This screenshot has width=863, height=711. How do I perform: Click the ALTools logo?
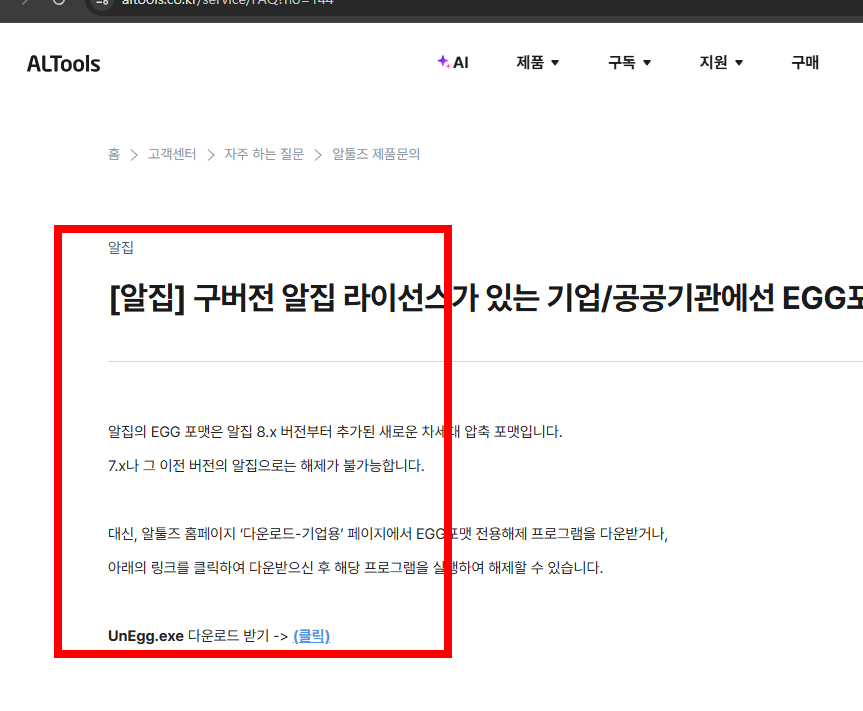coord(63,63)
